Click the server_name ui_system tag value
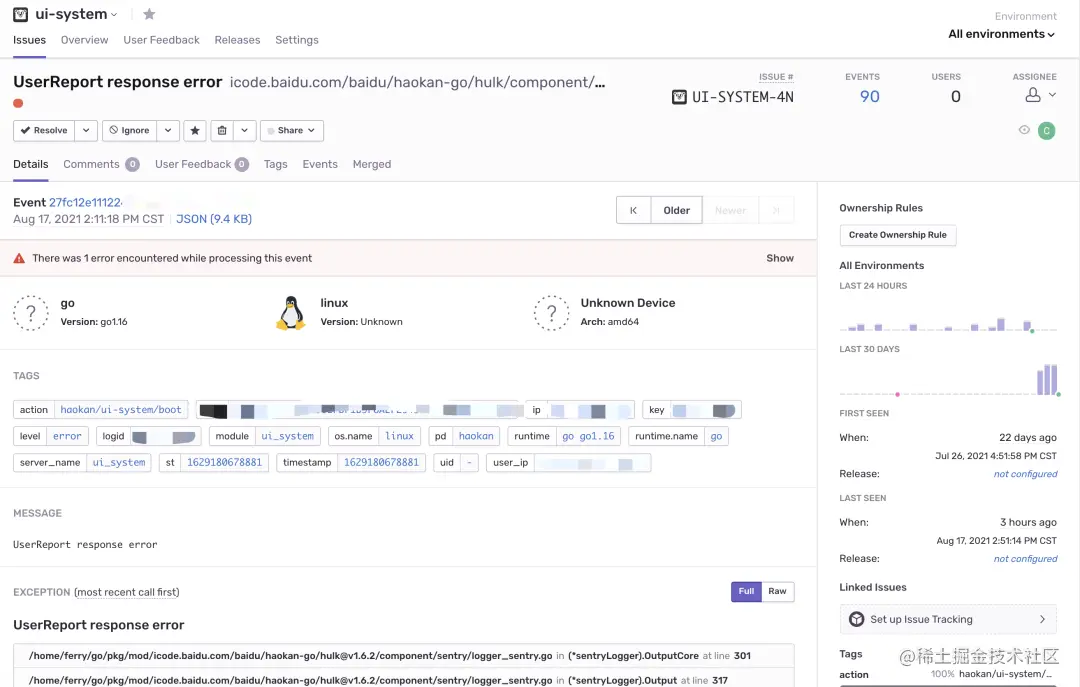Screen dimensions: 1080x687 (118, 462)
